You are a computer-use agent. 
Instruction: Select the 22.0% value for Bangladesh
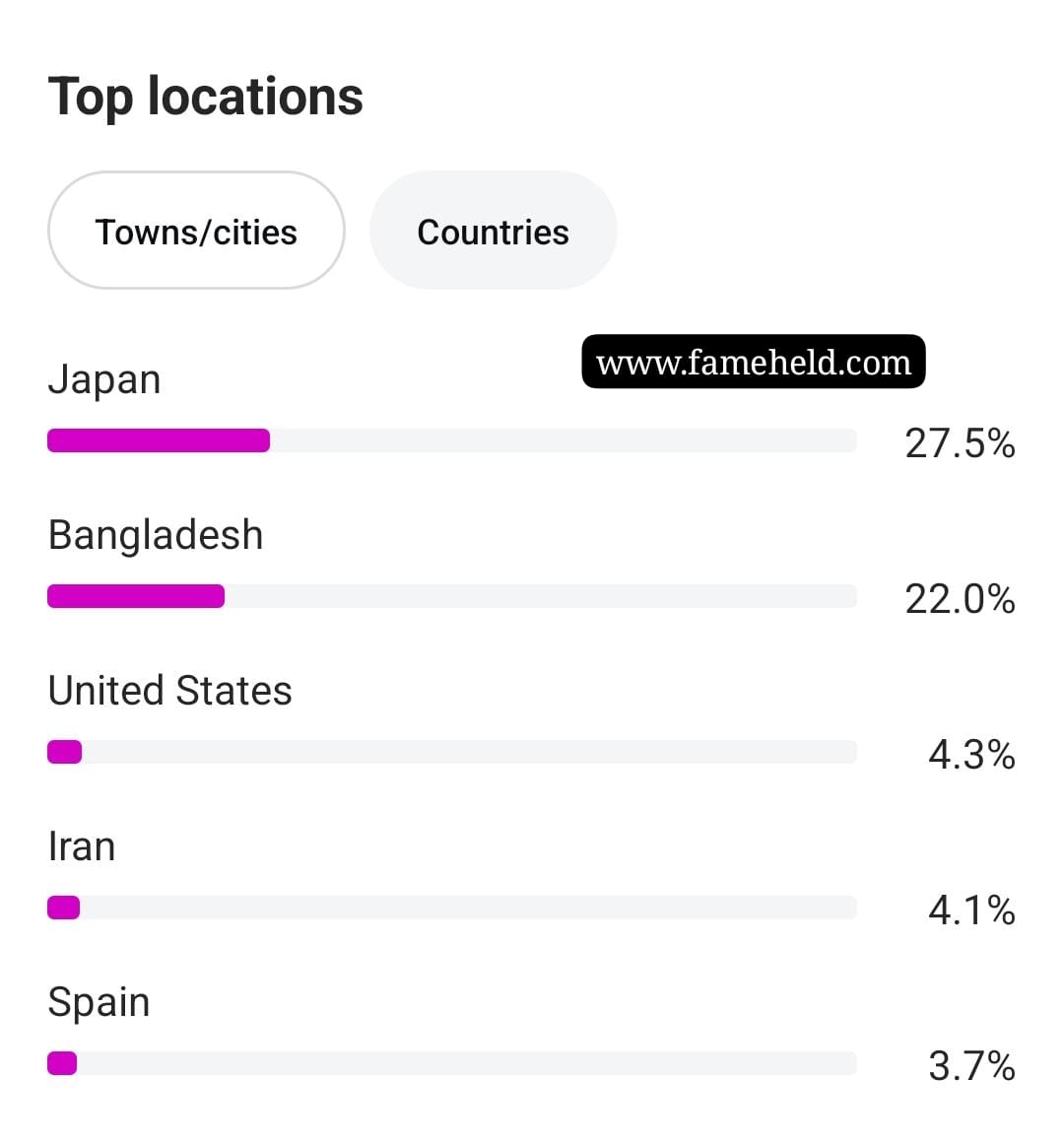961,599
